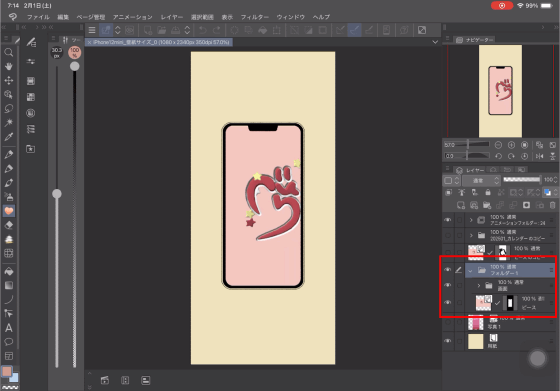Click the navigator Rotate Left icon
This screenshot has height=391, width=560.
pos(499,156)
